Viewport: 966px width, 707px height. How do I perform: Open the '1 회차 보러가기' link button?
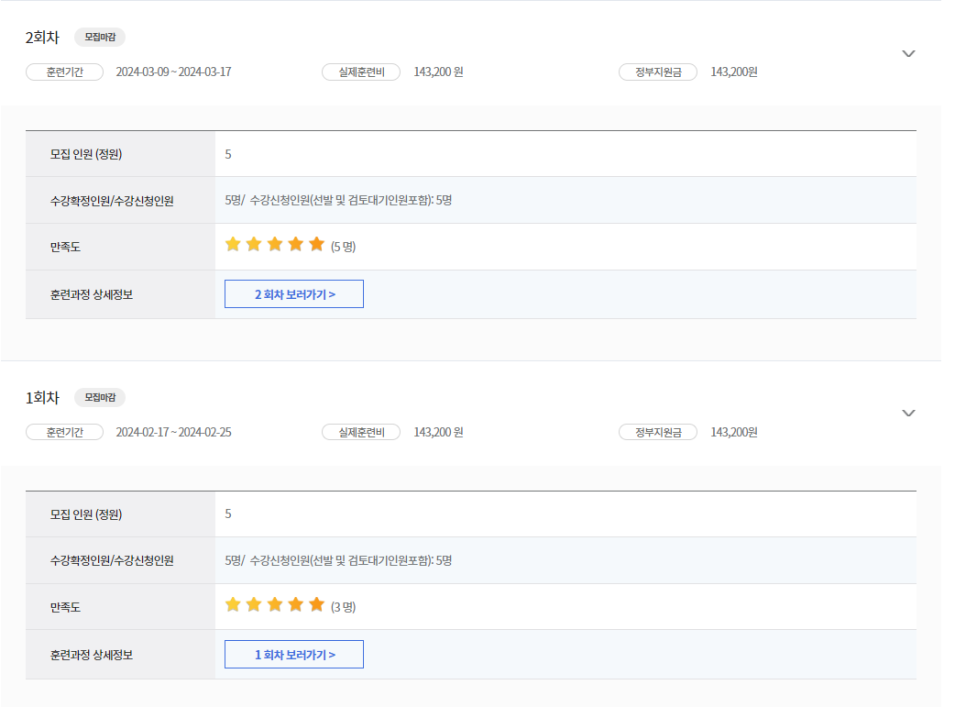click(x=294, y=655)
